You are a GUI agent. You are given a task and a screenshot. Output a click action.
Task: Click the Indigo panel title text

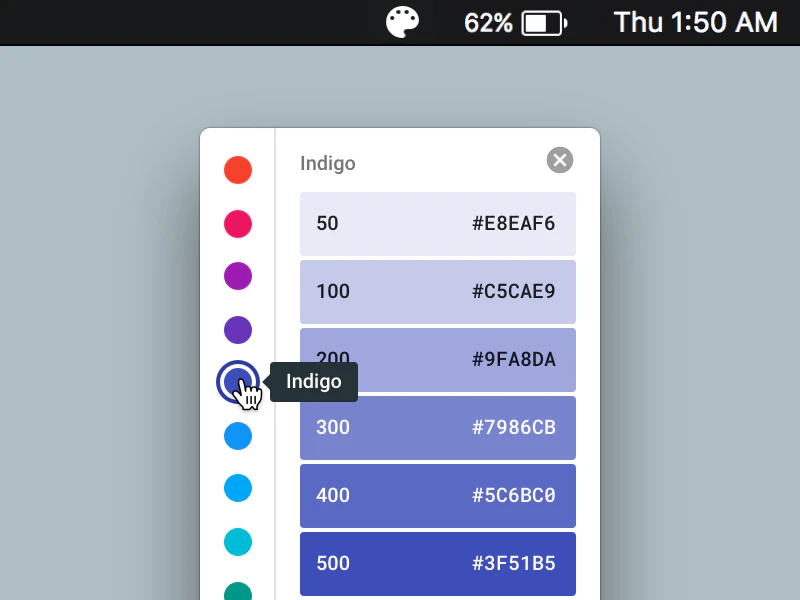[x=328, y=163]
